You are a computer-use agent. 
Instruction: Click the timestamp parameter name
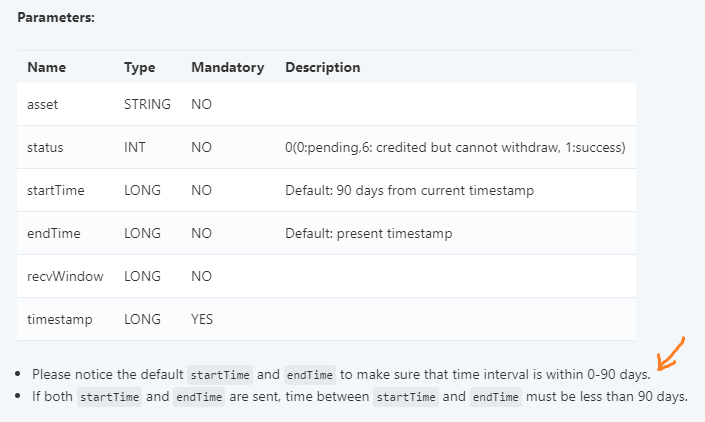(60, 319)
